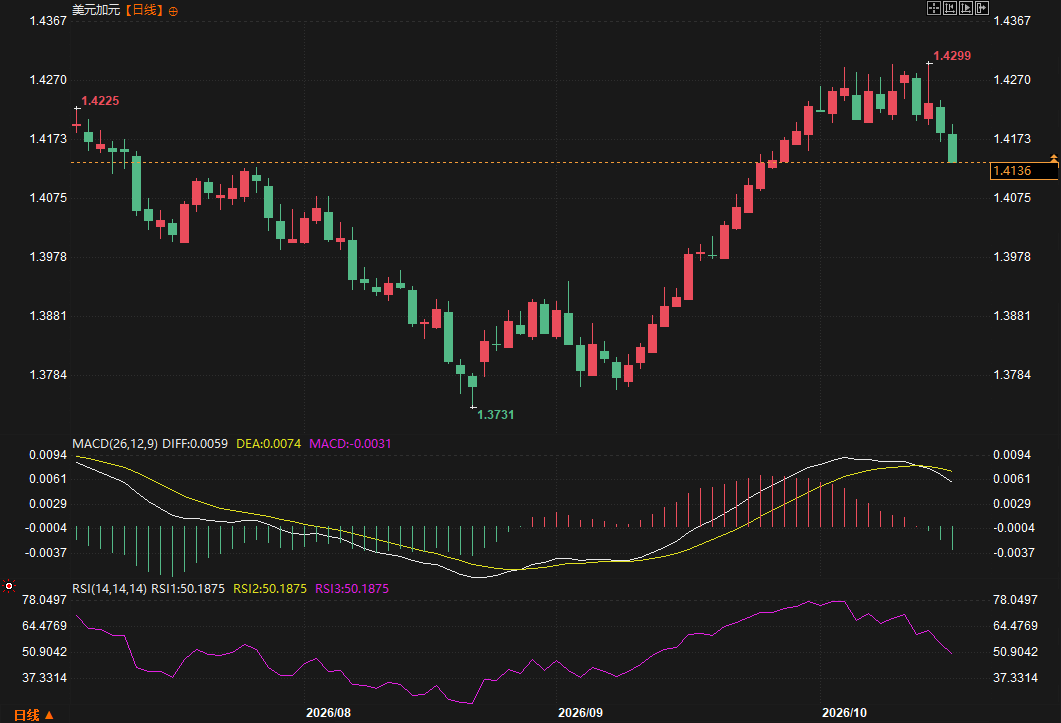The width and height of the screenshot is (1061, 723).
Task: Click the orange 【日线】 period label in title
Action: click(144, 10)
